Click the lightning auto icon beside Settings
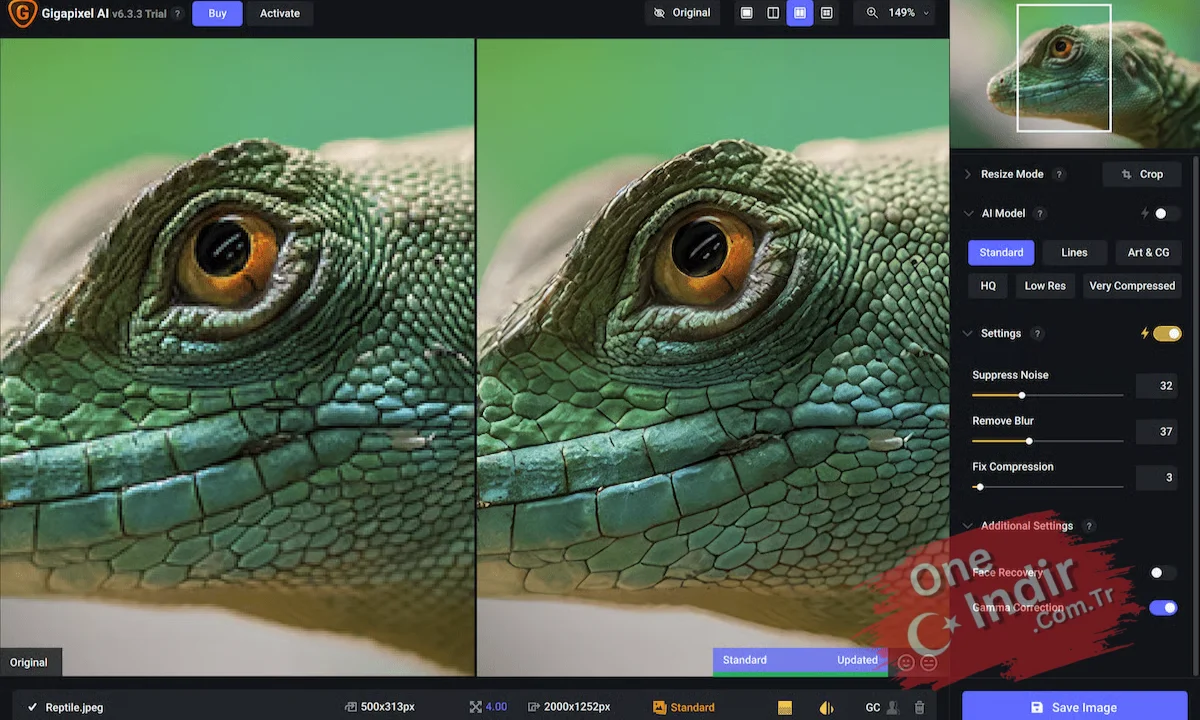Screen dimensions: 1200x720 [1145, 333]
